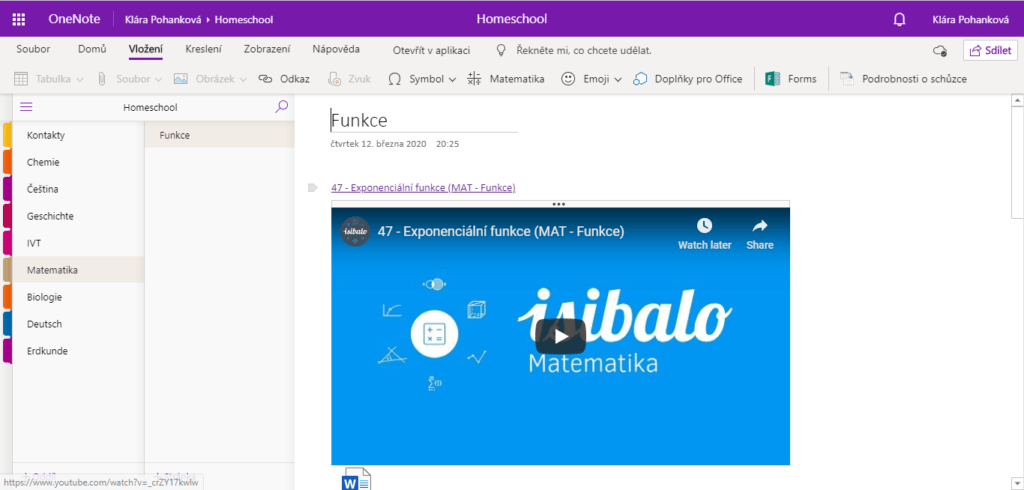Click the Sdílet share button

click(990, 50)
